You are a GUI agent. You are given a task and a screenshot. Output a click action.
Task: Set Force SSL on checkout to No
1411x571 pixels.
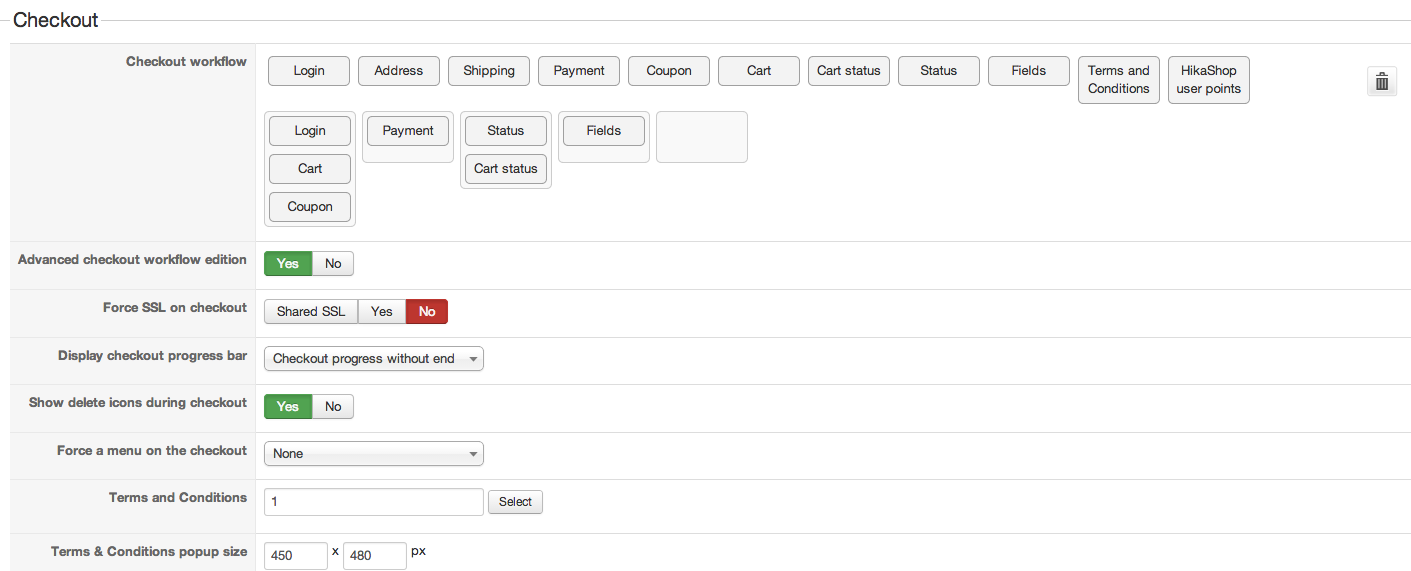pyautogui.click(x=427, y=312)
